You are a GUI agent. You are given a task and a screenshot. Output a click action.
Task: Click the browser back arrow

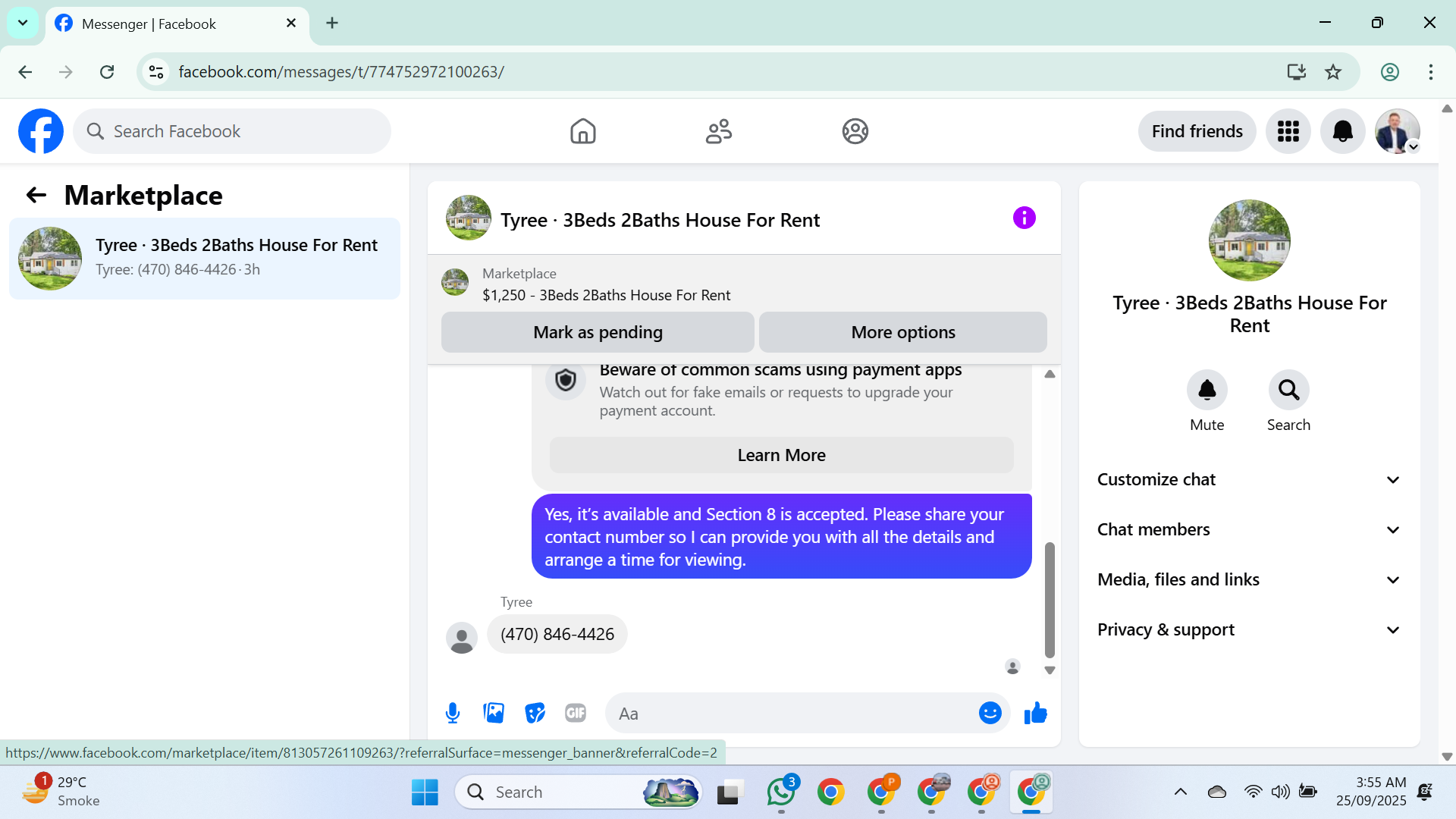25,72
